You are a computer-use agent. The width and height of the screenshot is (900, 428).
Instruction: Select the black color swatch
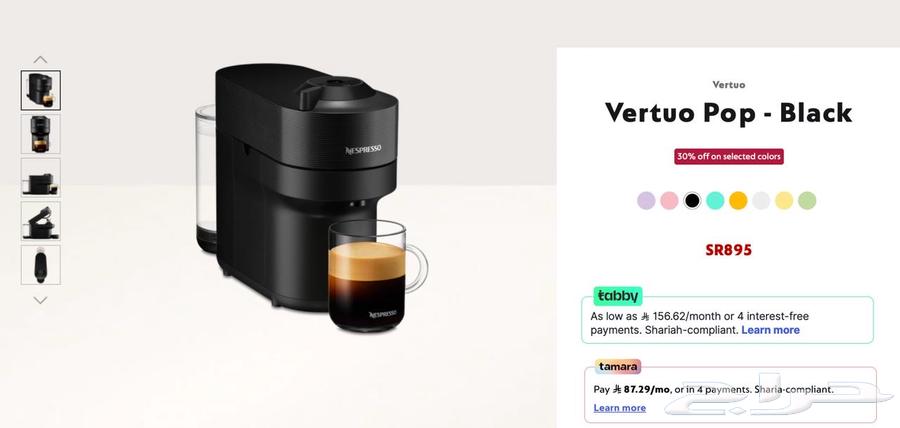(692, 200)
